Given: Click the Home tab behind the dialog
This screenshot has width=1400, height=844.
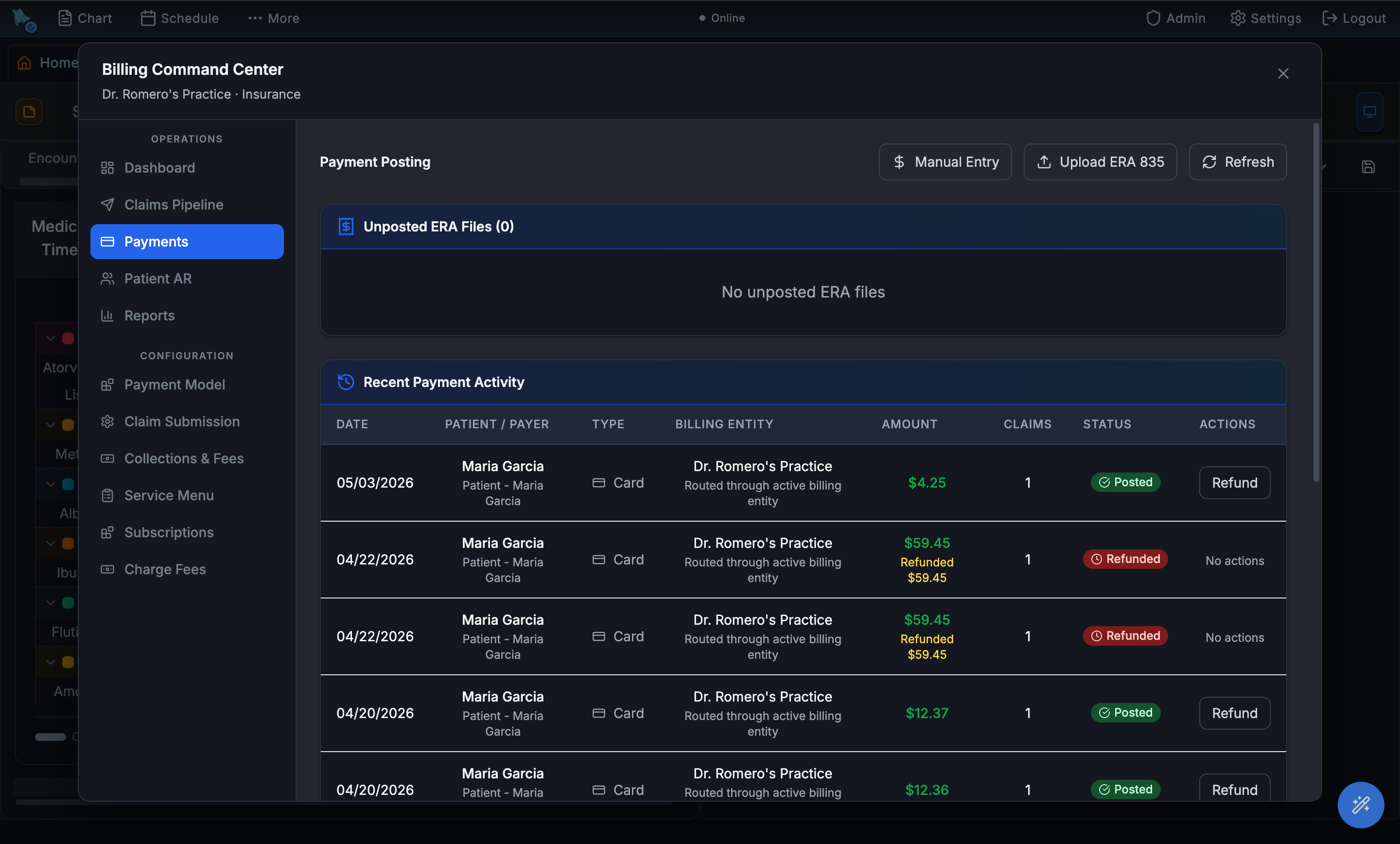Looking at the screenshot, I should click(x=48, y=63).
